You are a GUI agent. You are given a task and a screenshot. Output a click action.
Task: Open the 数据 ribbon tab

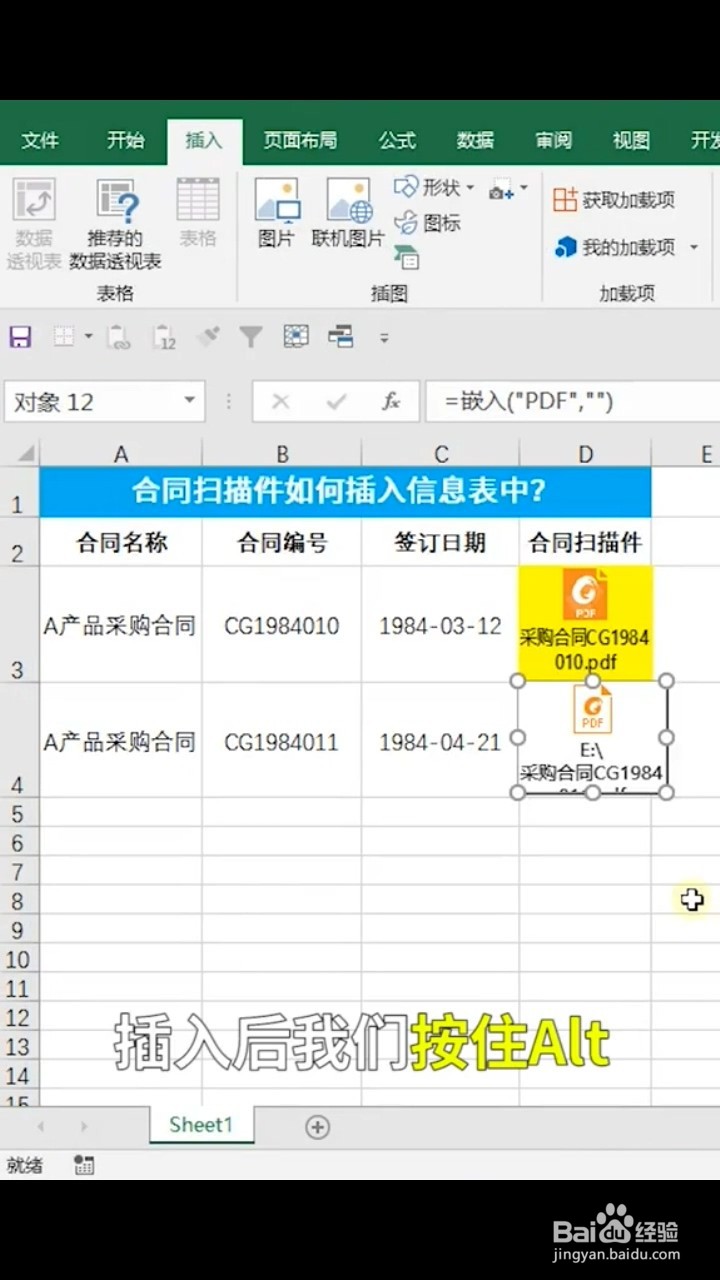pyautogui.click(x=475, y=141)
